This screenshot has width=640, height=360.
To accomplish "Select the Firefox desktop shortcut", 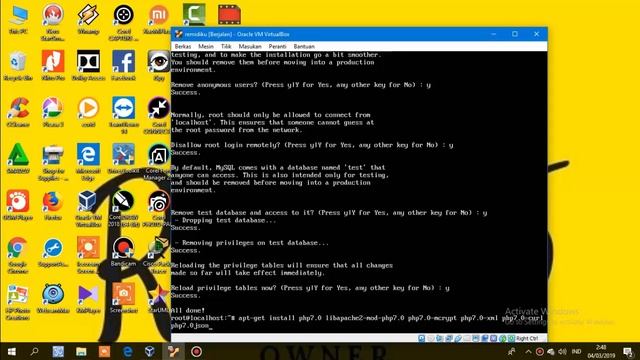I will [x=53, y=205].
